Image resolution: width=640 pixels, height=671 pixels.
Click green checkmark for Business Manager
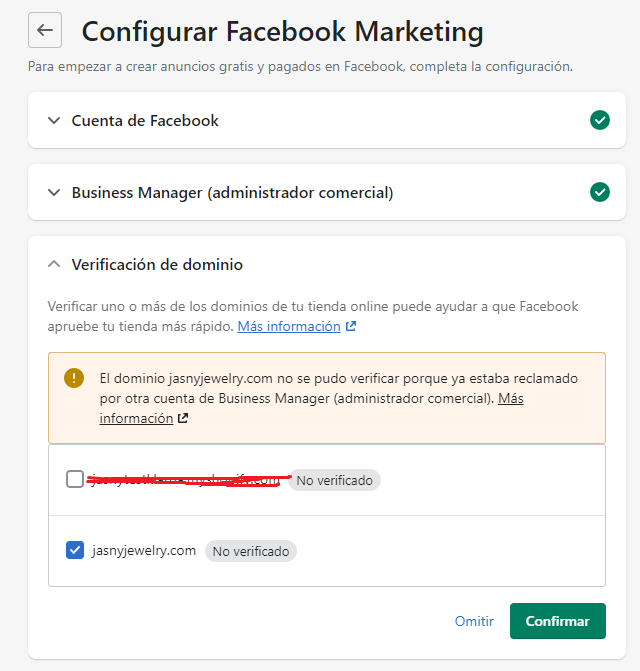click(x=599, y=192)
